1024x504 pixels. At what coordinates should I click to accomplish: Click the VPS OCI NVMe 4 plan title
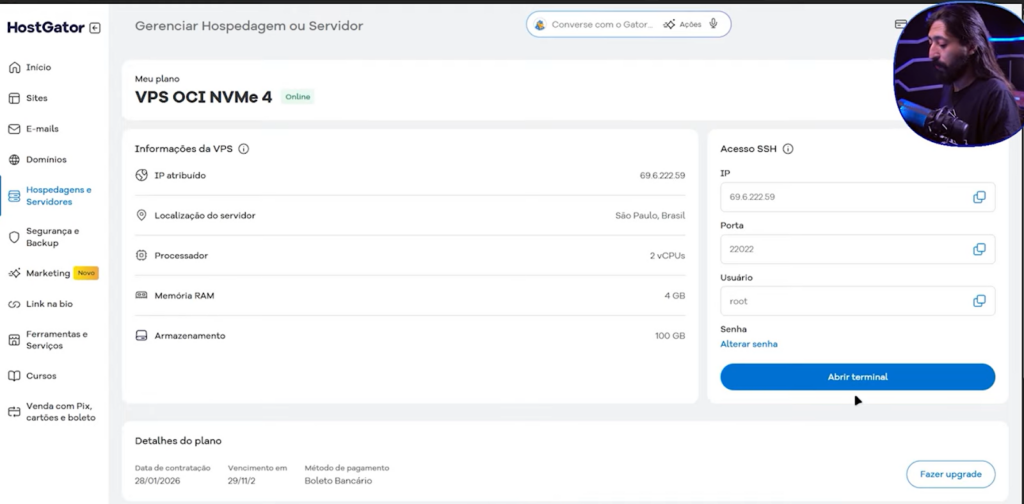click(203, 97)
